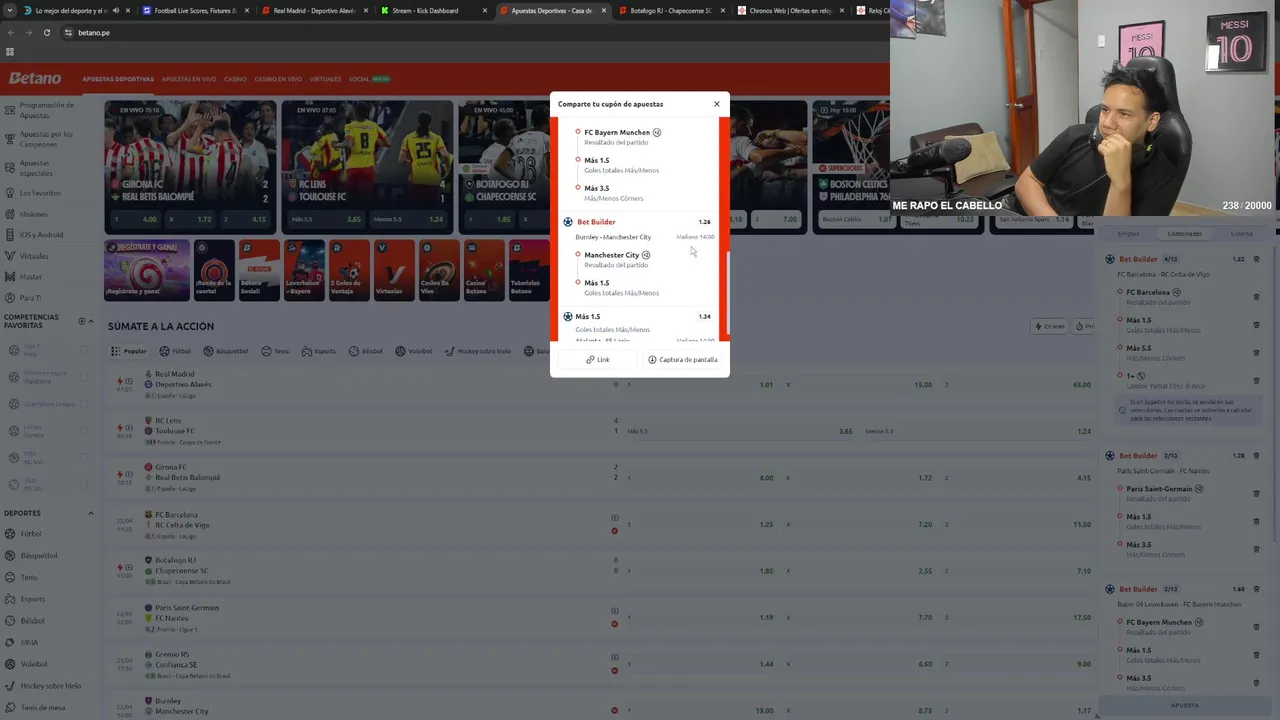Viewport: 1280px width, 720px height.
Task: Click Burnley - Manchester City text in dialog
Action: 613,237
